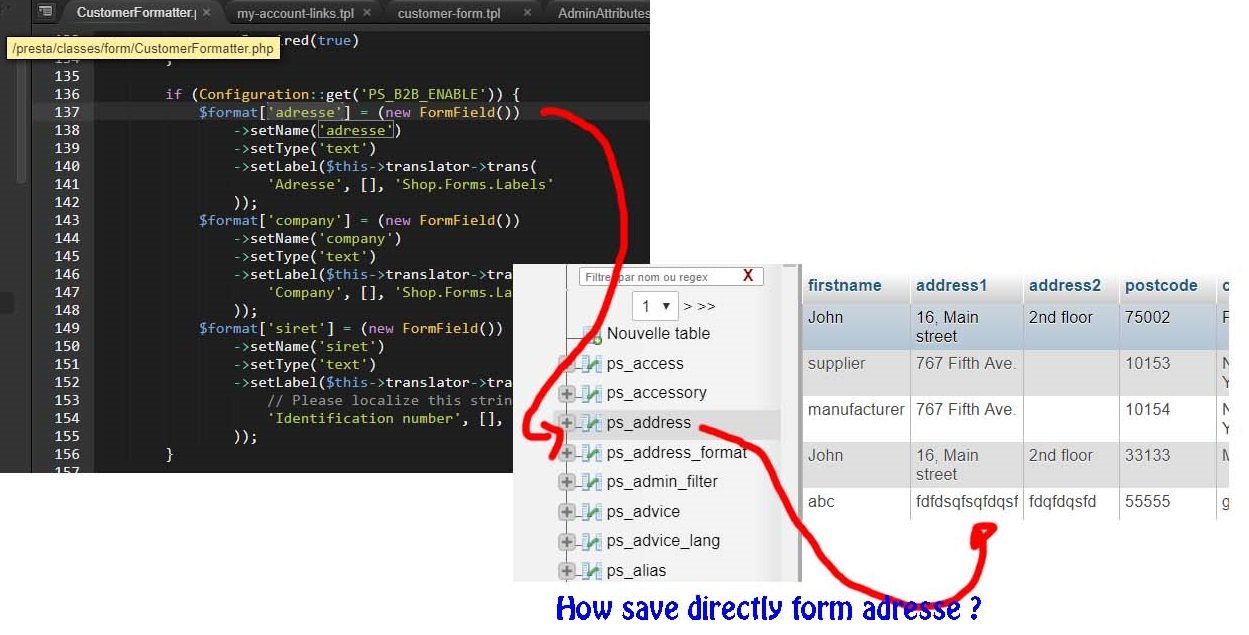This screenshot has height=635, width=1249.
Task: Click the ps_access table icon
Action: point(591,364)
